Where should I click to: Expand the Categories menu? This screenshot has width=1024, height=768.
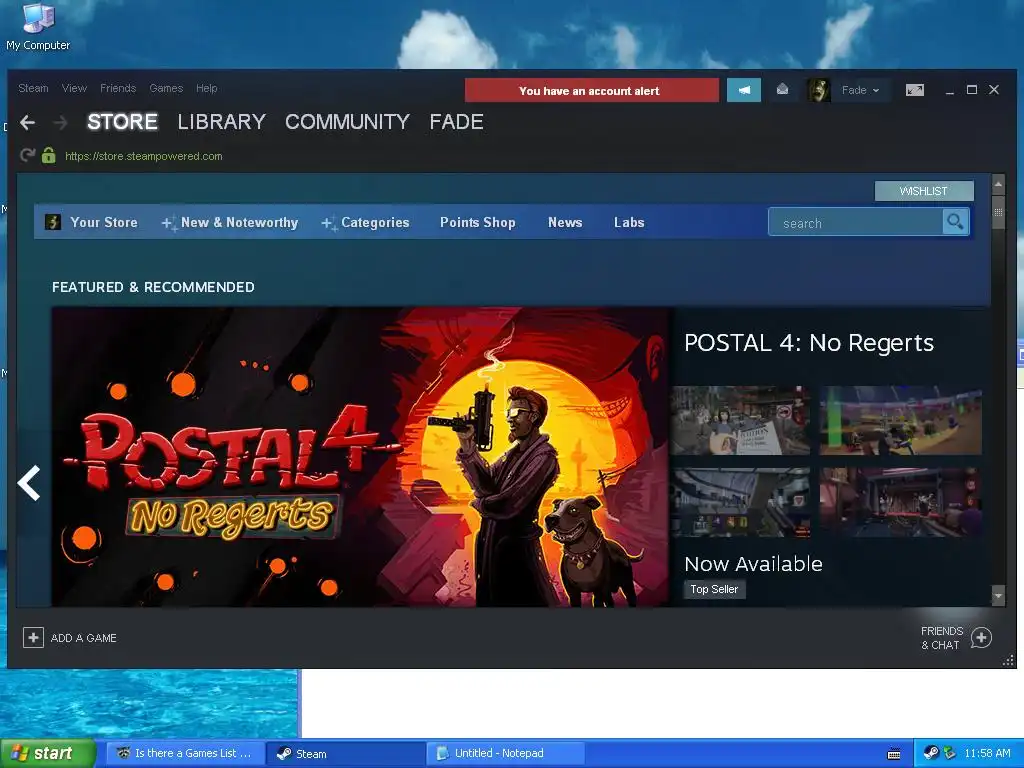pyautogui.click(x=366, y=223)
